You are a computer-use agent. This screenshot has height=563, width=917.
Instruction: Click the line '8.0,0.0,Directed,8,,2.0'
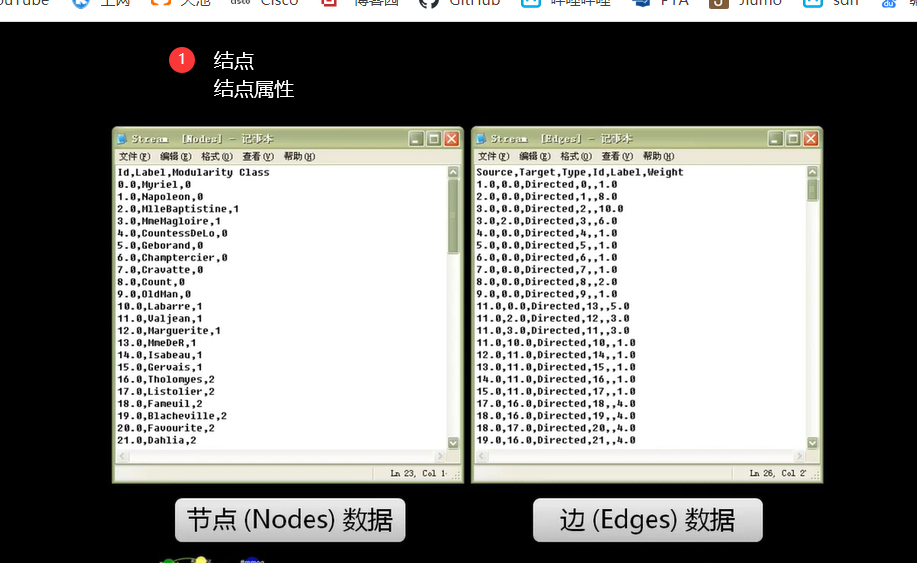(x=546, y=282)
